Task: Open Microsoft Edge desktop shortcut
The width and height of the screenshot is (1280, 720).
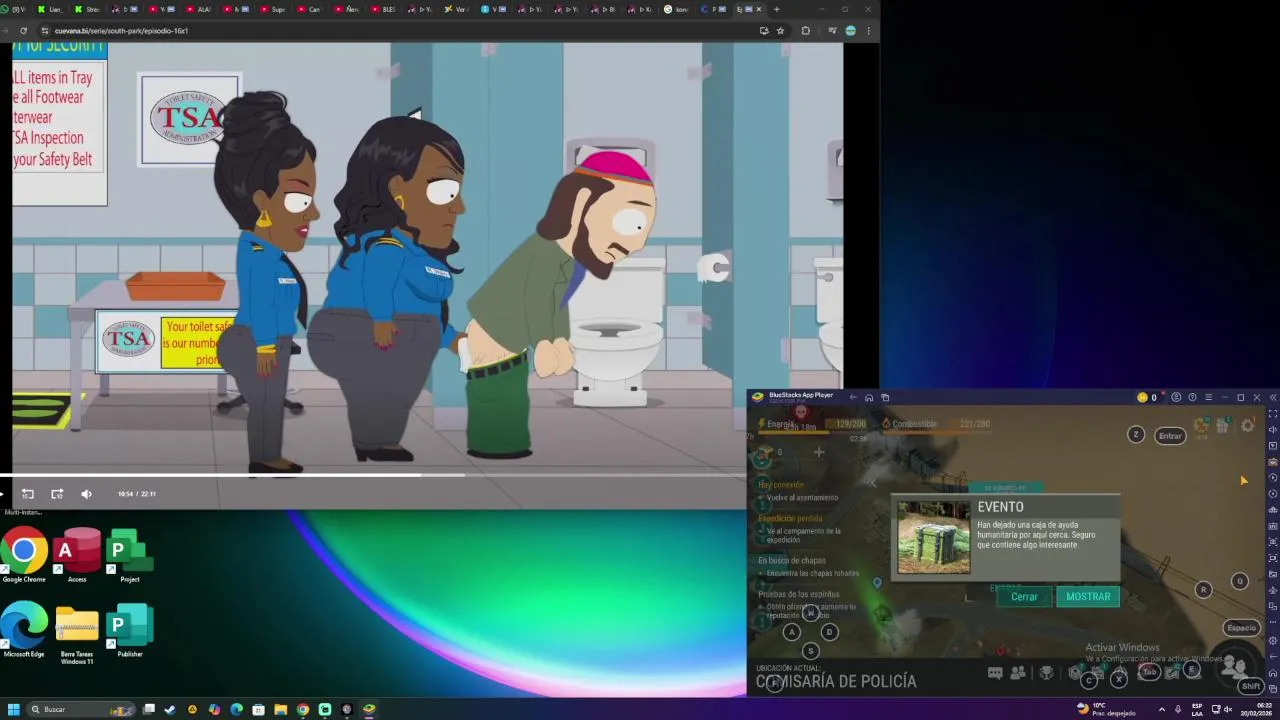Action: click(24, 631)
